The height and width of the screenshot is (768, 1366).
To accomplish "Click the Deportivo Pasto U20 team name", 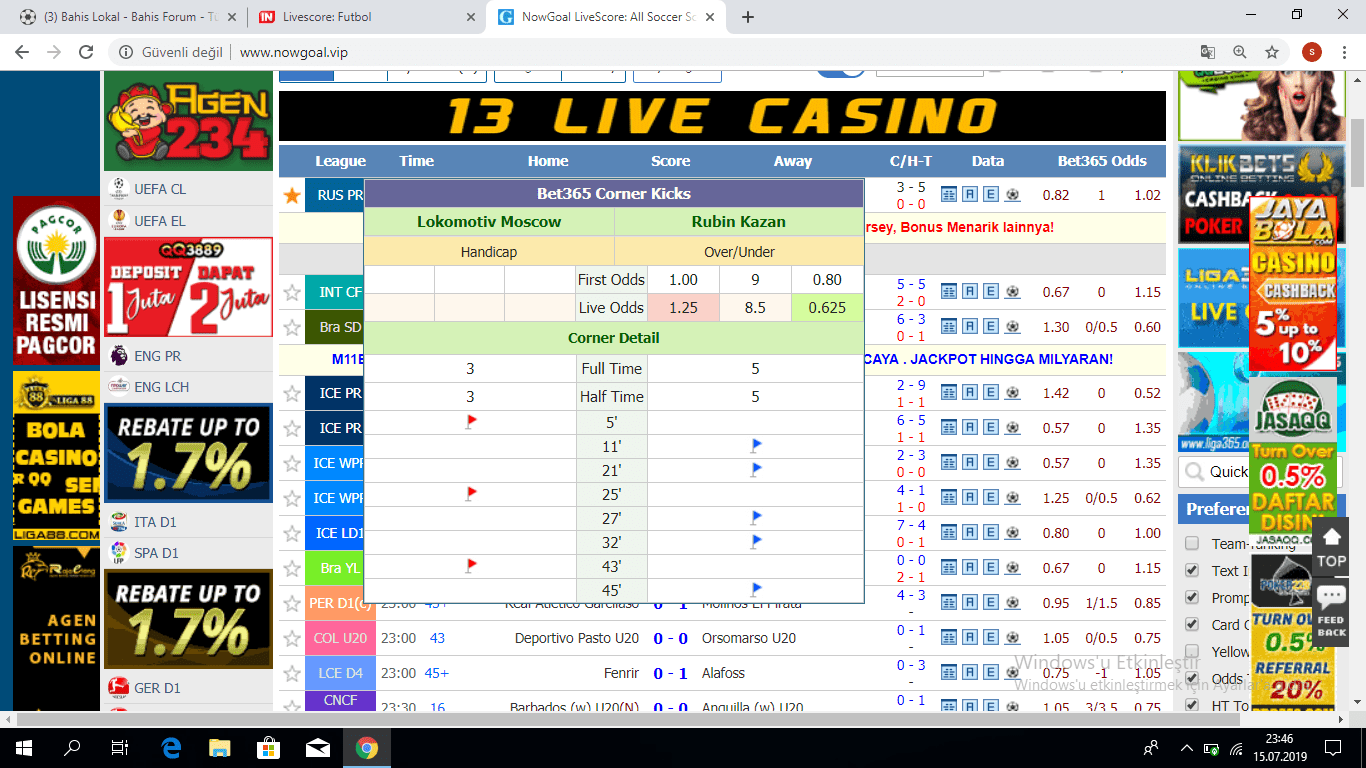I will tap(577, 638).
